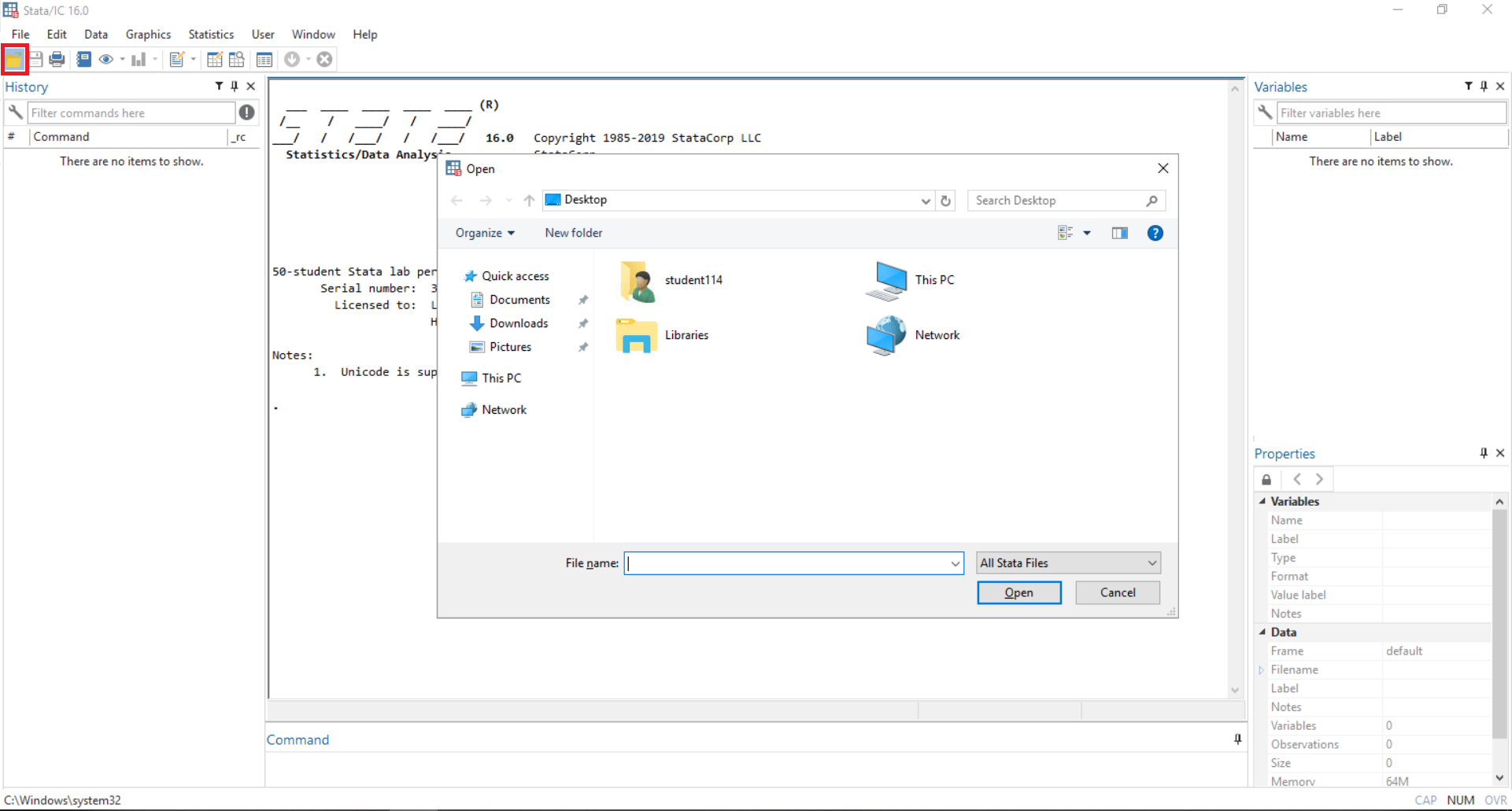Pin the Variables panel

point(1484,87)
